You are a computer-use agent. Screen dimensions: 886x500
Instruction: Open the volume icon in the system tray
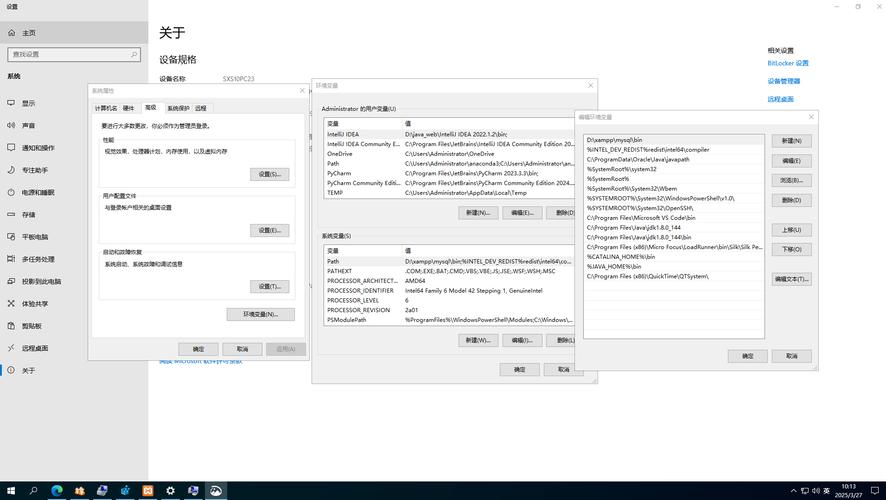pyautogui.click(x=816, y=491)
